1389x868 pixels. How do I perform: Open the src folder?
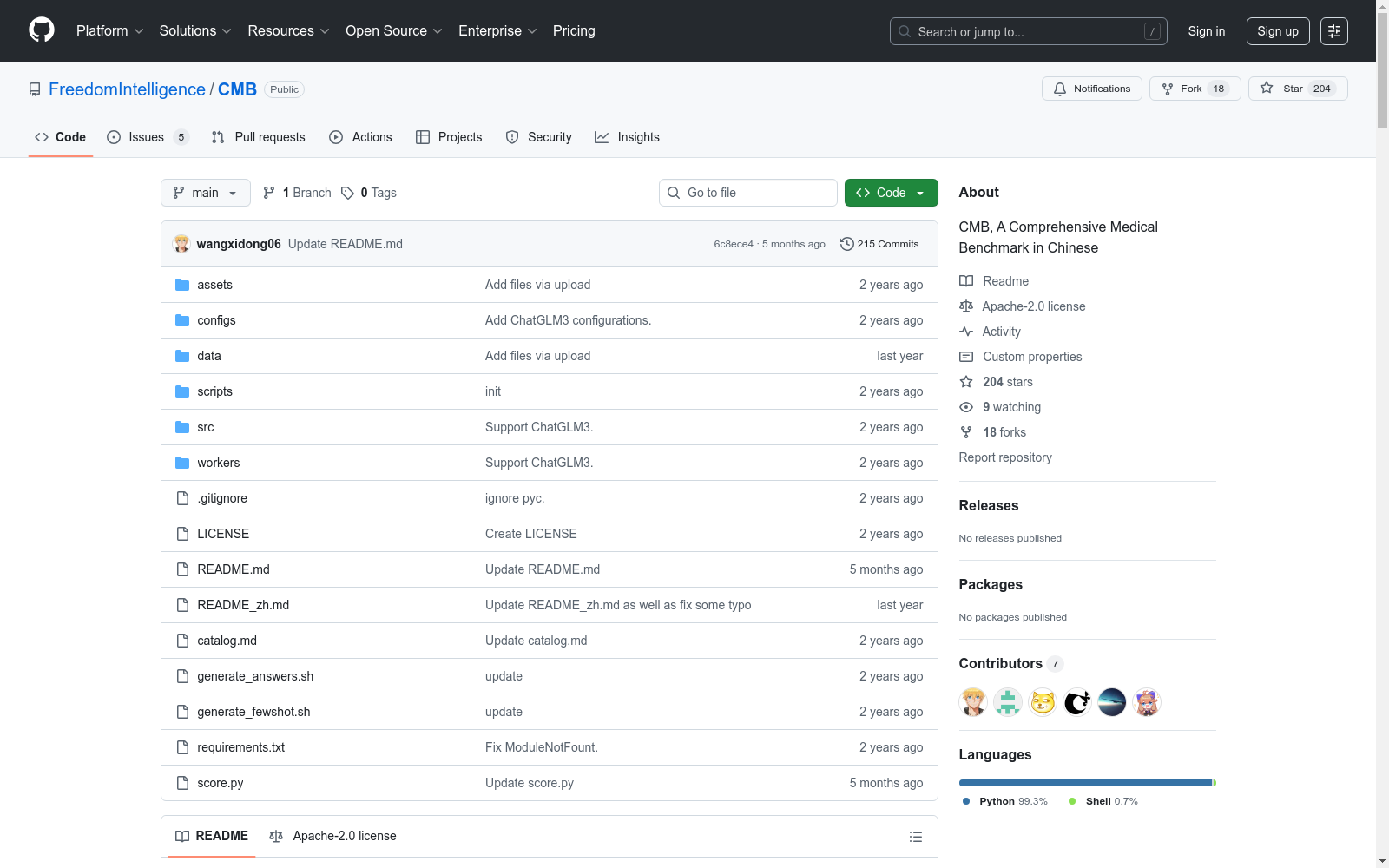(x=206, y=427)
